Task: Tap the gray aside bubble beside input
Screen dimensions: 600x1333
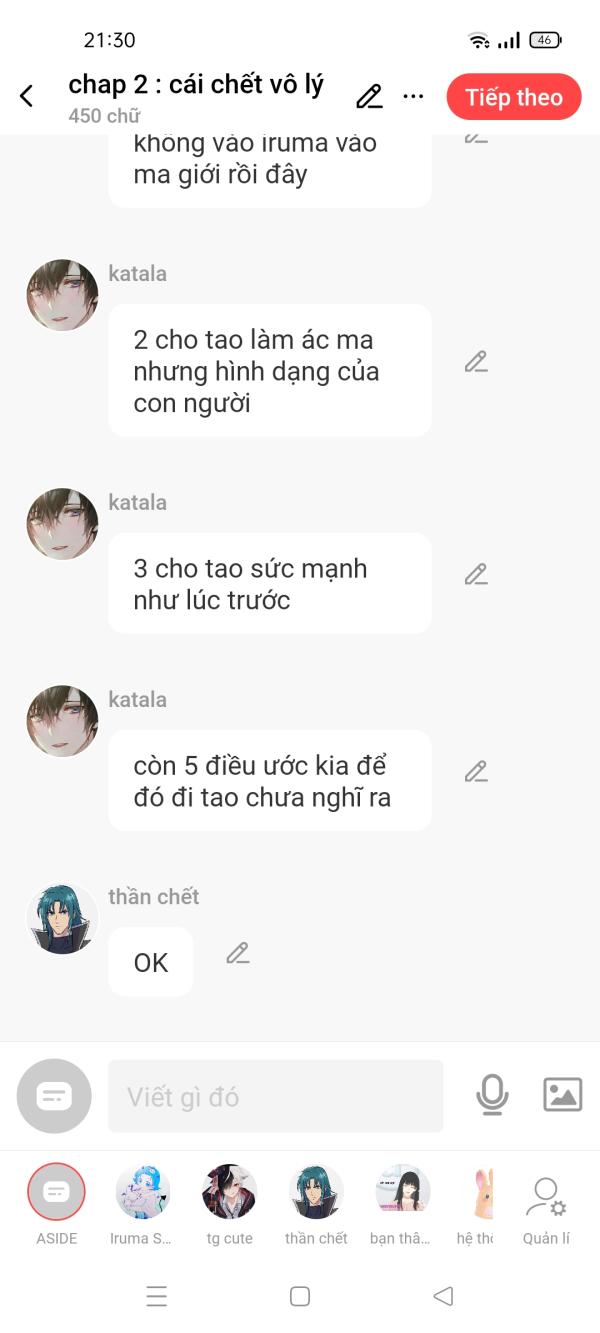Action: point(54,1096)
